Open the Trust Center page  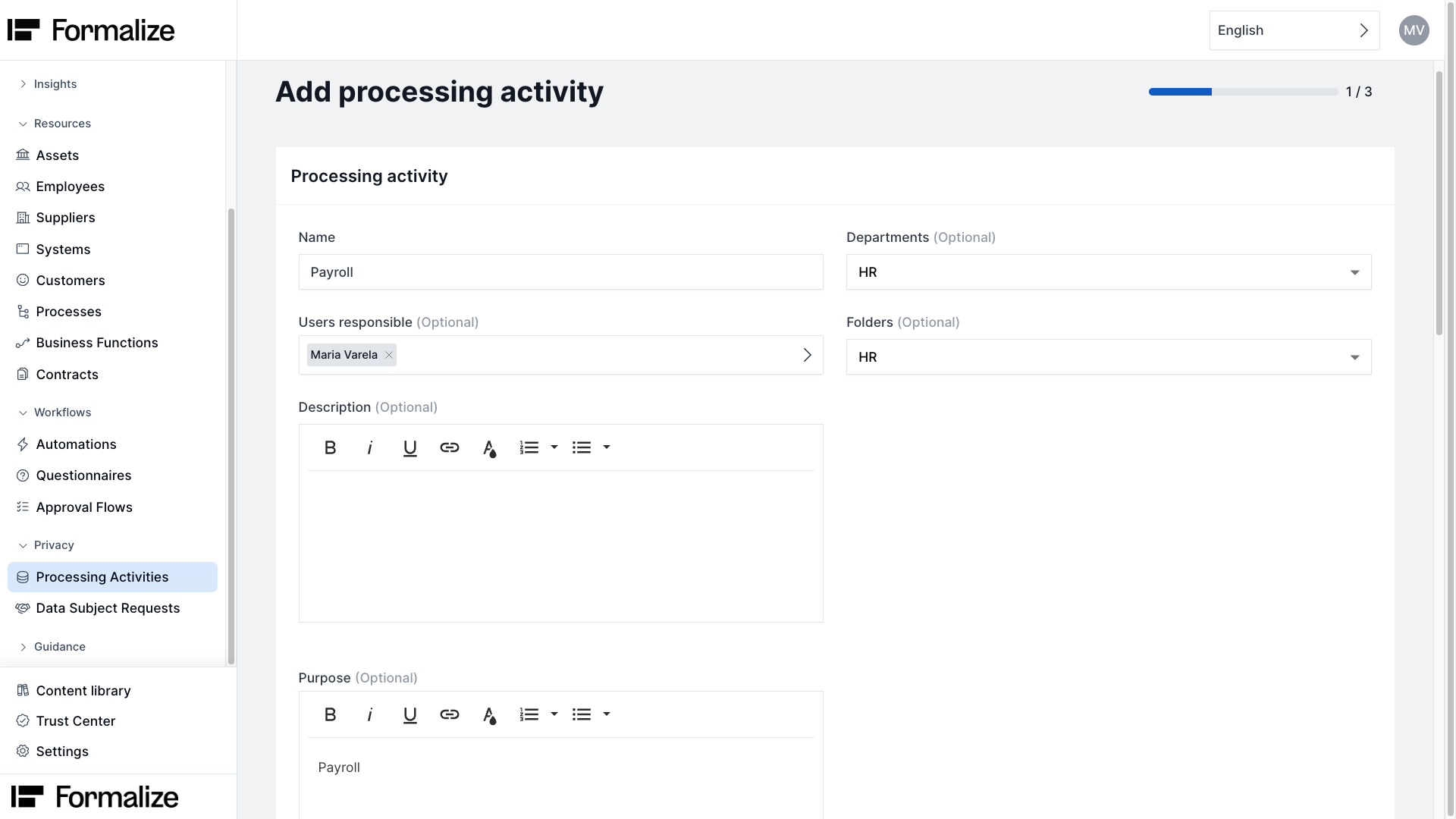[x=75, y=720]
